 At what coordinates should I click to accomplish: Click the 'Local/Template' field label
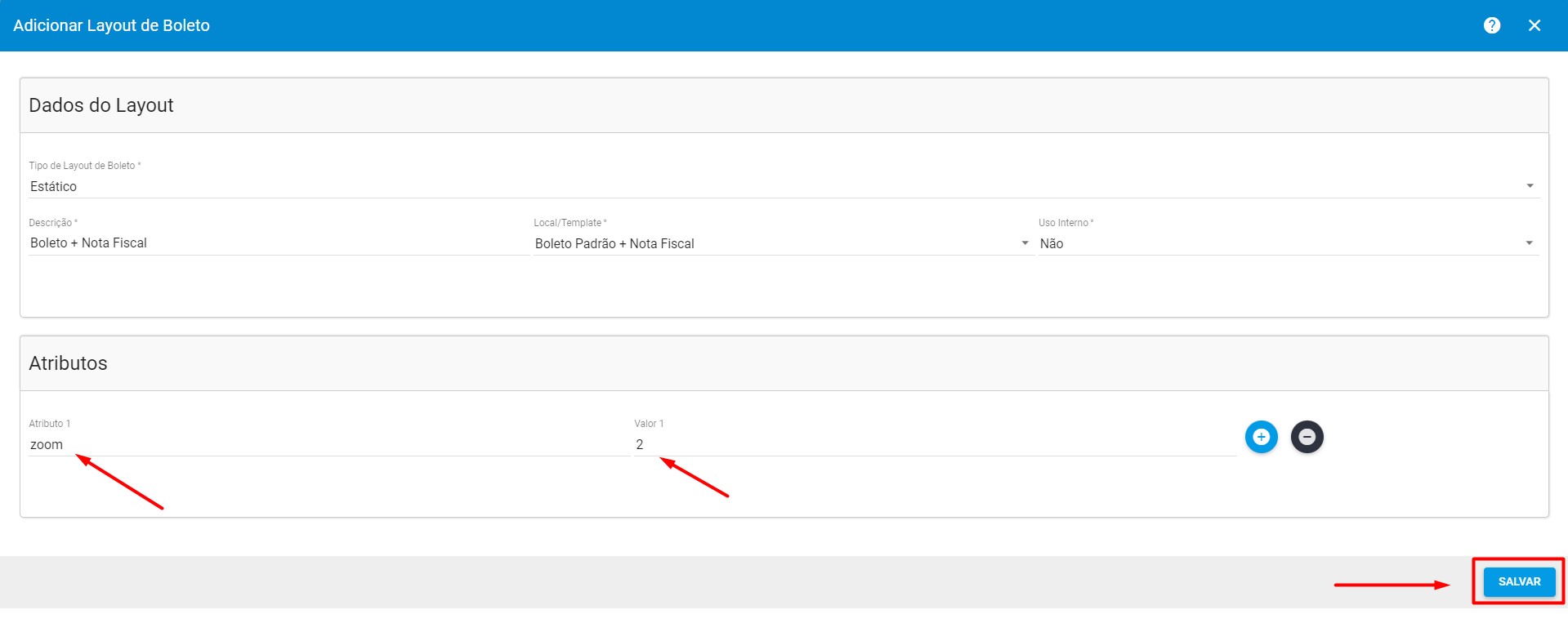coord(570,223)
